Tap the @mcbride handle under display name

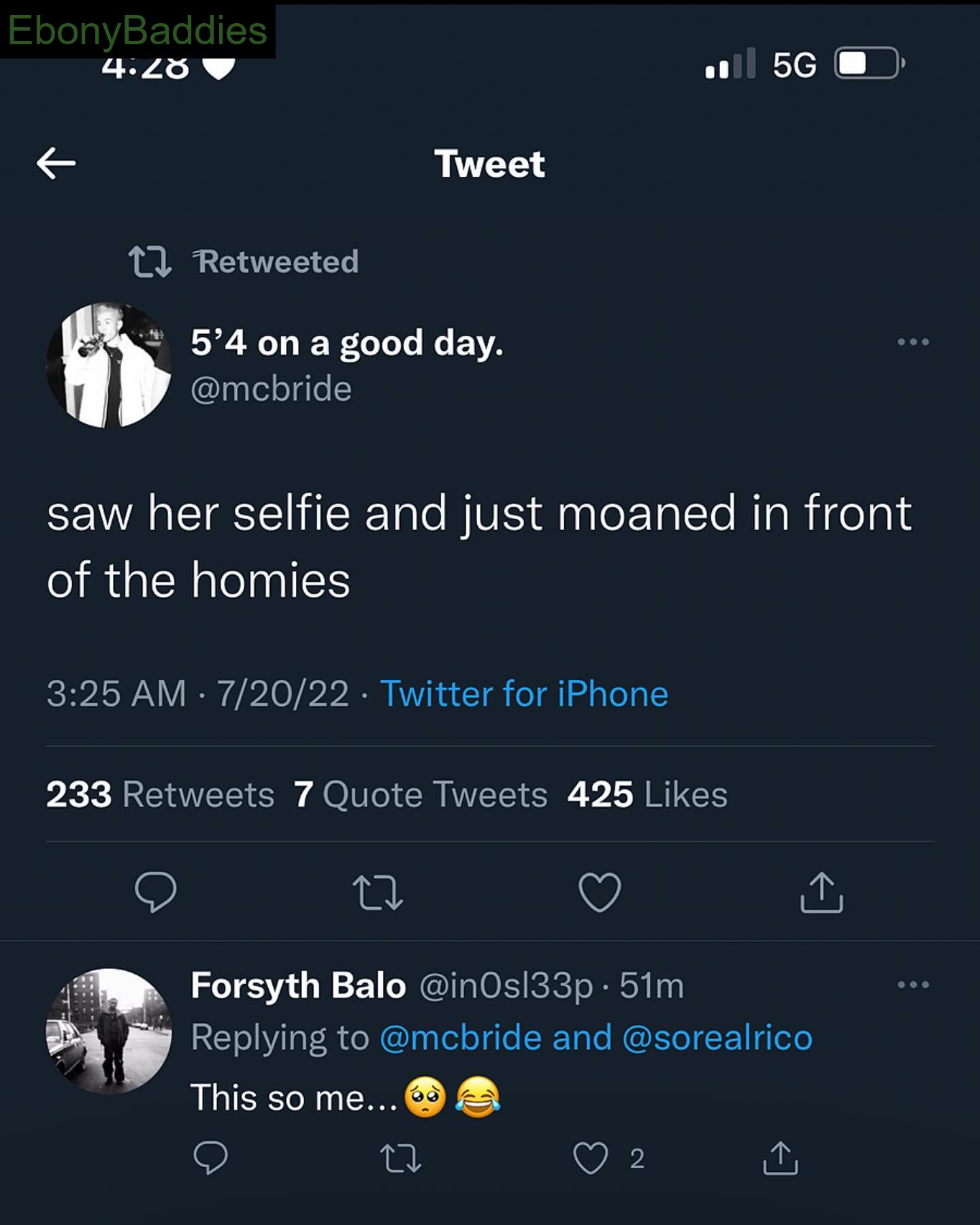(271, 389)
